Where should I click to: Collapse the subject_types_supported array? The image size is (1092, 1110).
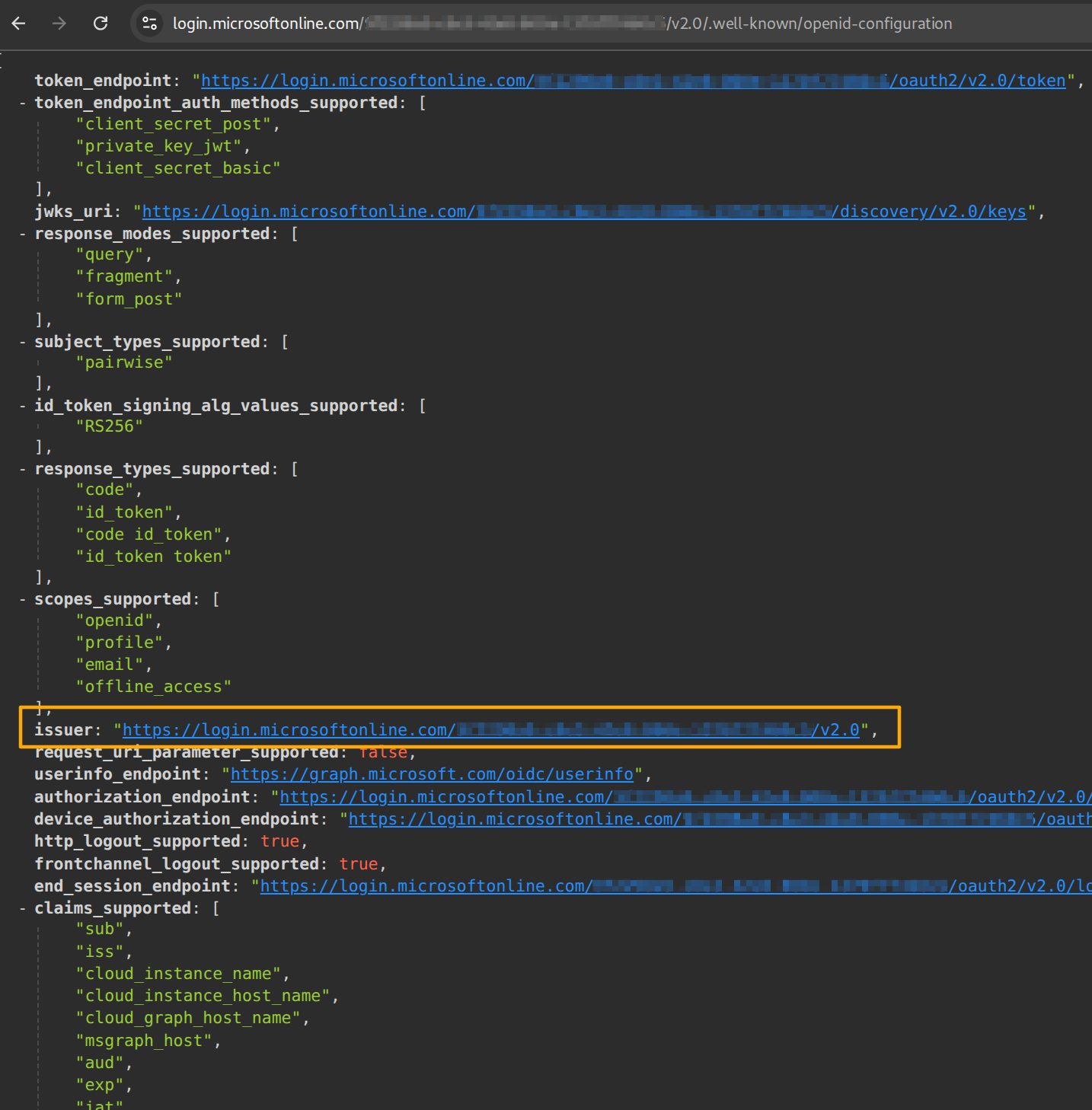pos(22,341)
